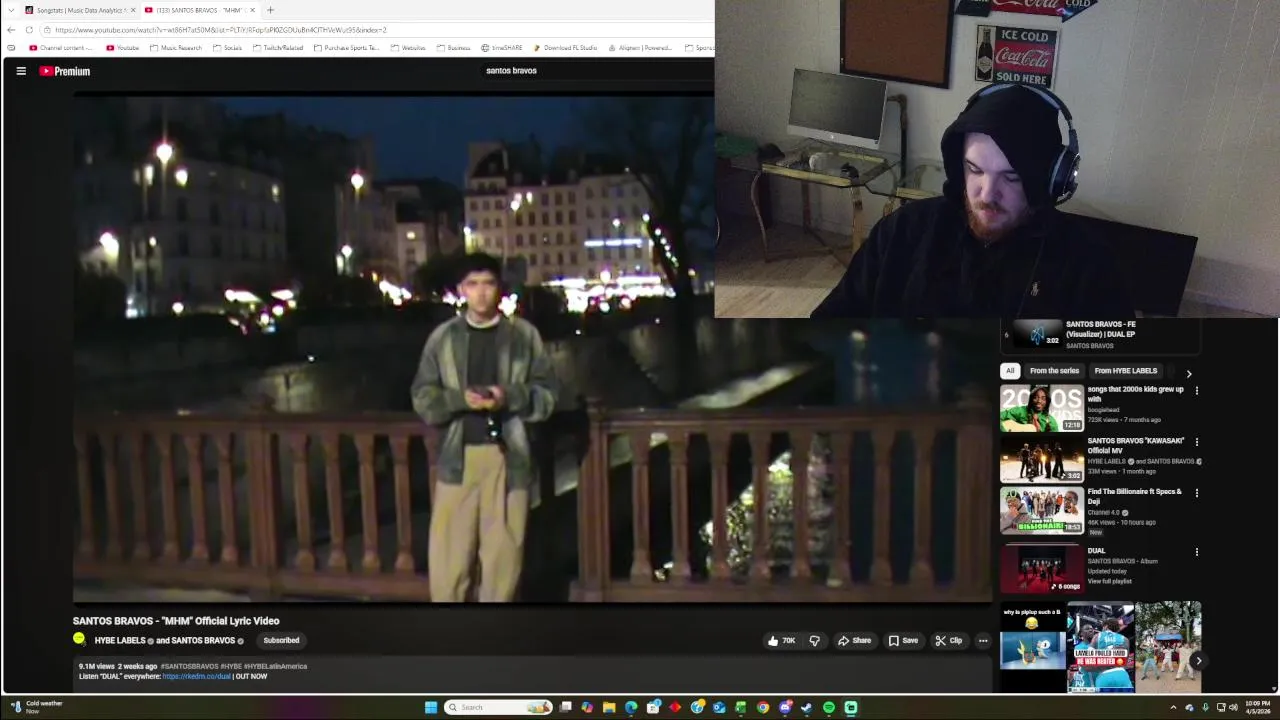The height and width of the screenshot is (720, 1280).
Task: Select the All filter chip
Action: point(1010,371)
